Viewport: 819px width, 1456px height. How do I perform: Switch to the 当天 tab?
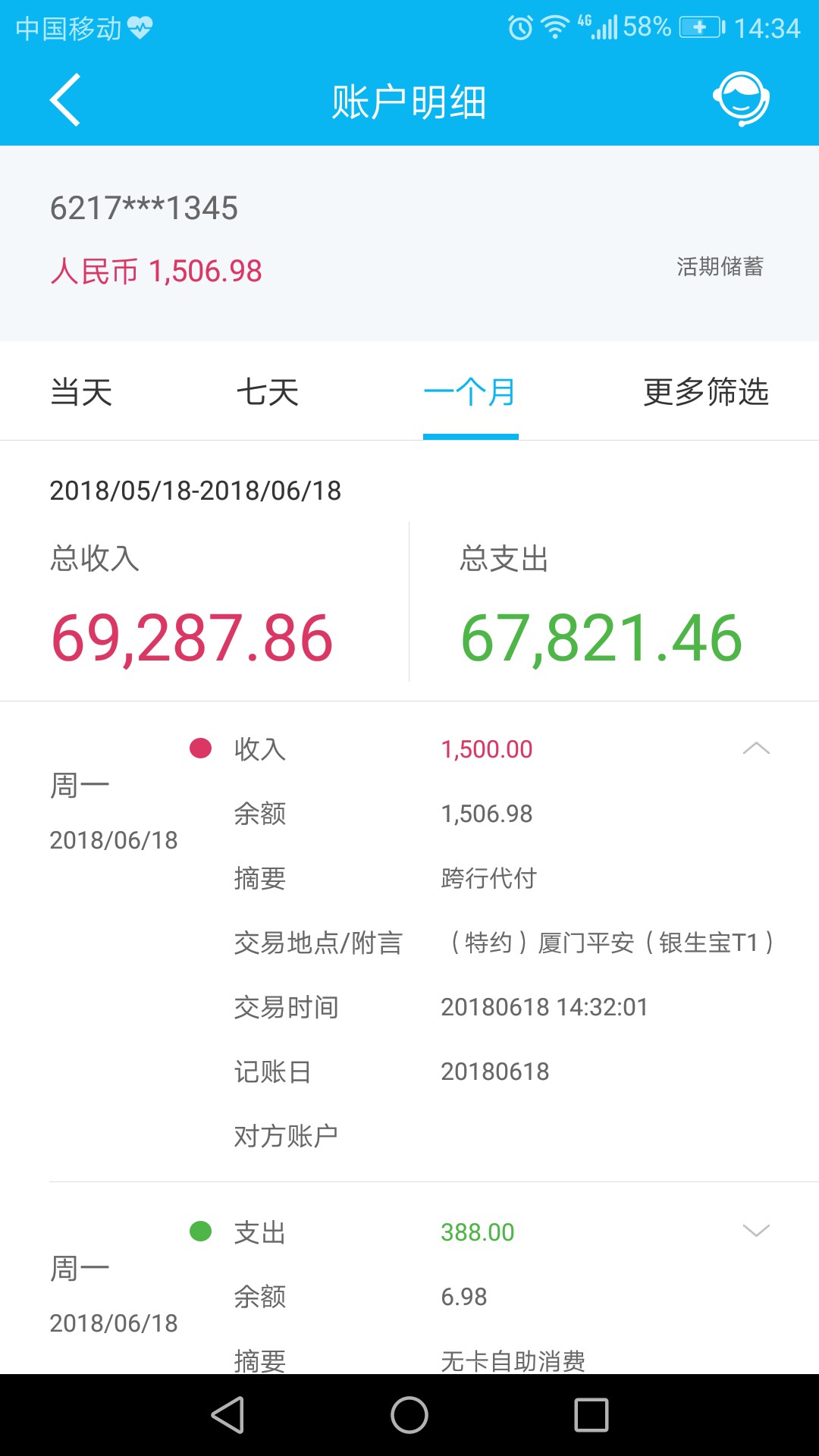tap(81, 392)
